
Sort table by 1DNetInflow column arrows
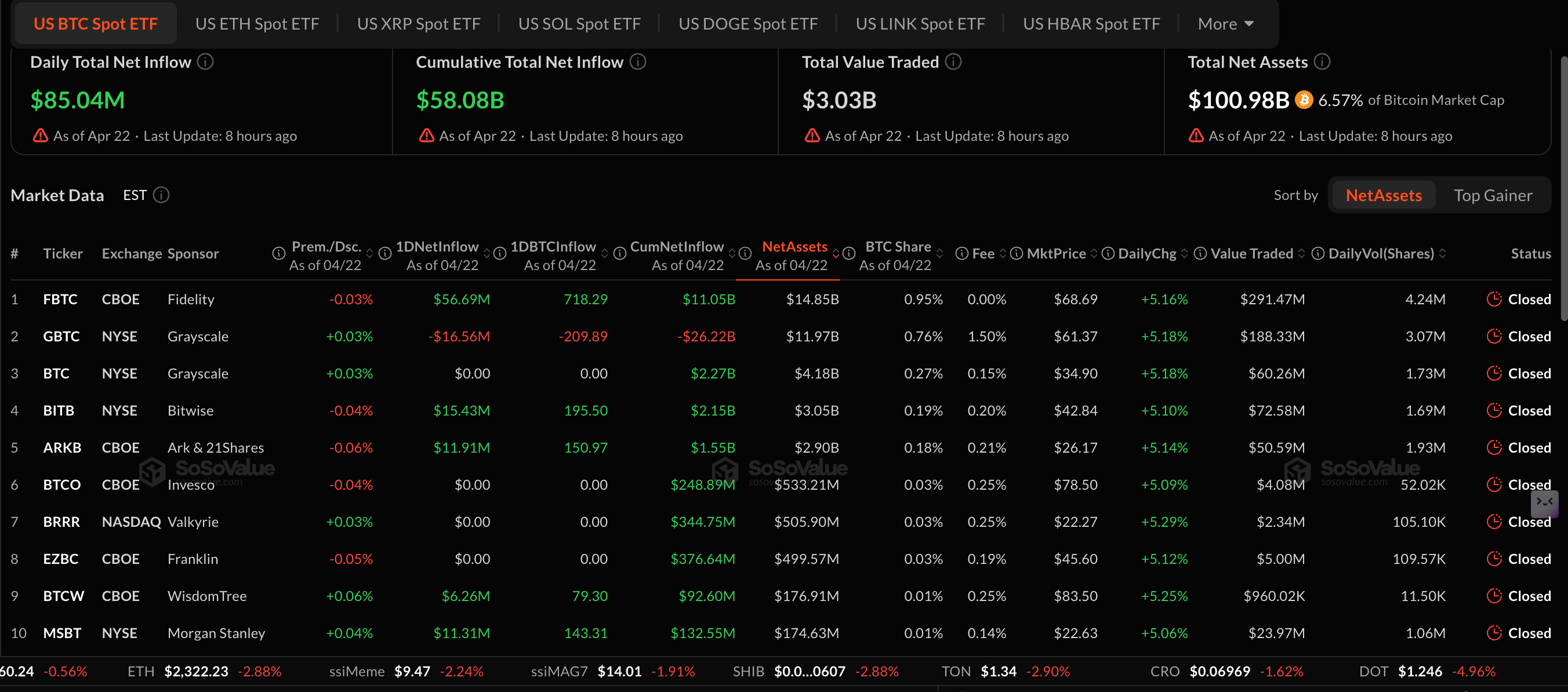click(x=487, y=254)
